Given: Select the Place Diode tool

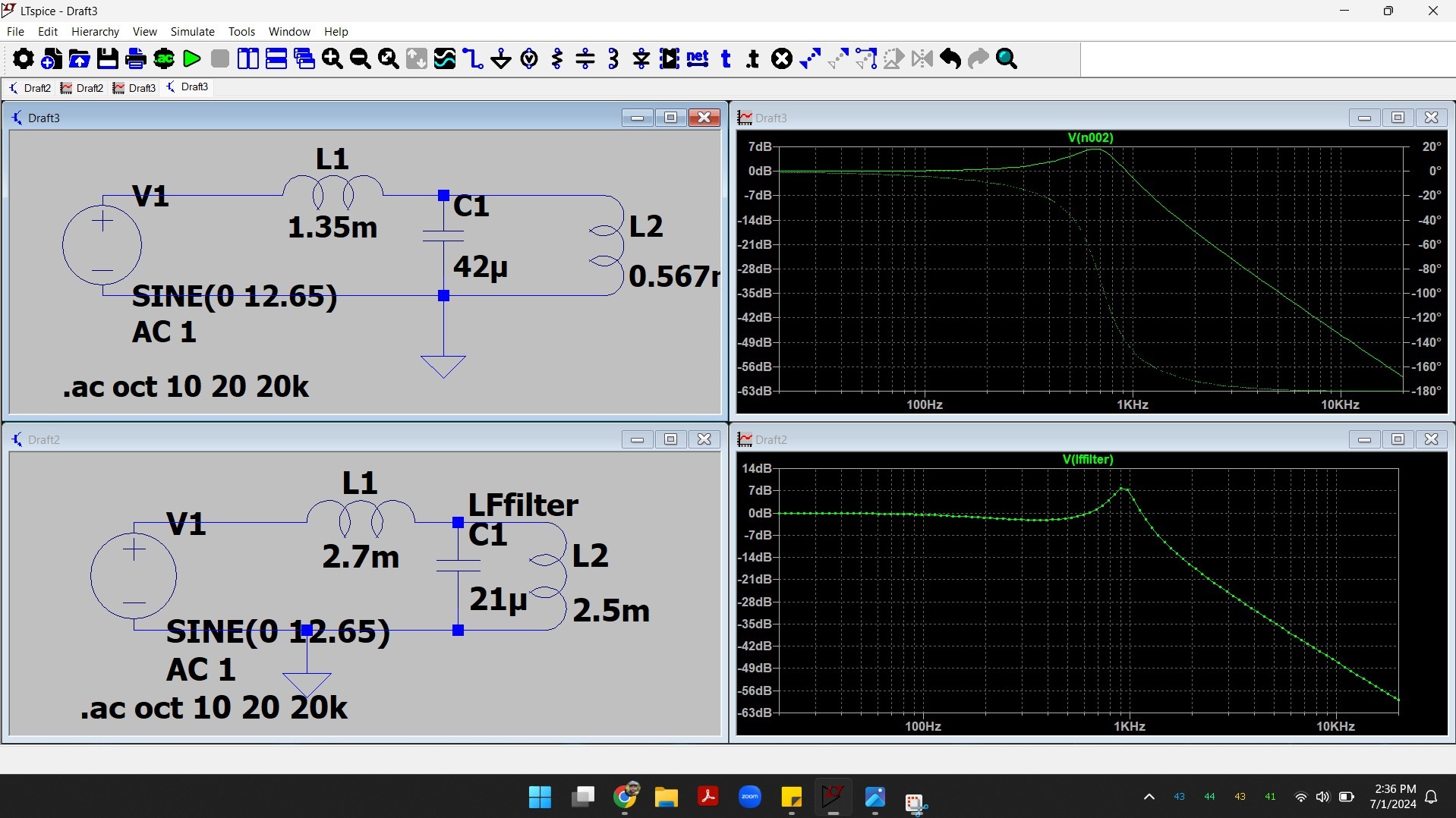Looking at the screenshot, I should [641, 58].
